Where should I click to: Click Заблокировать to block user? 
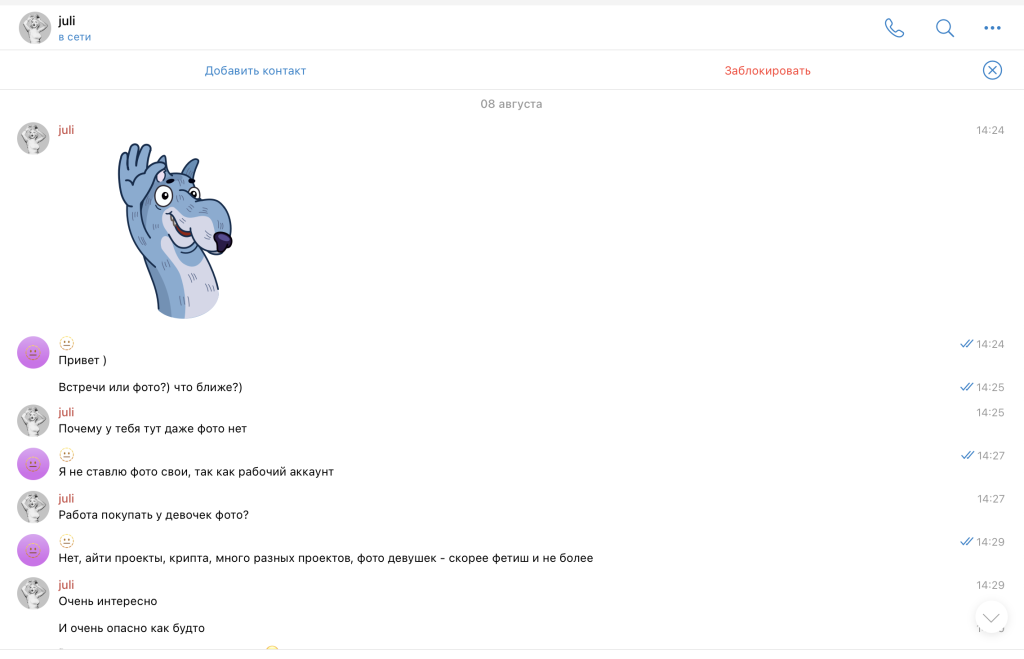pos(767,71)
